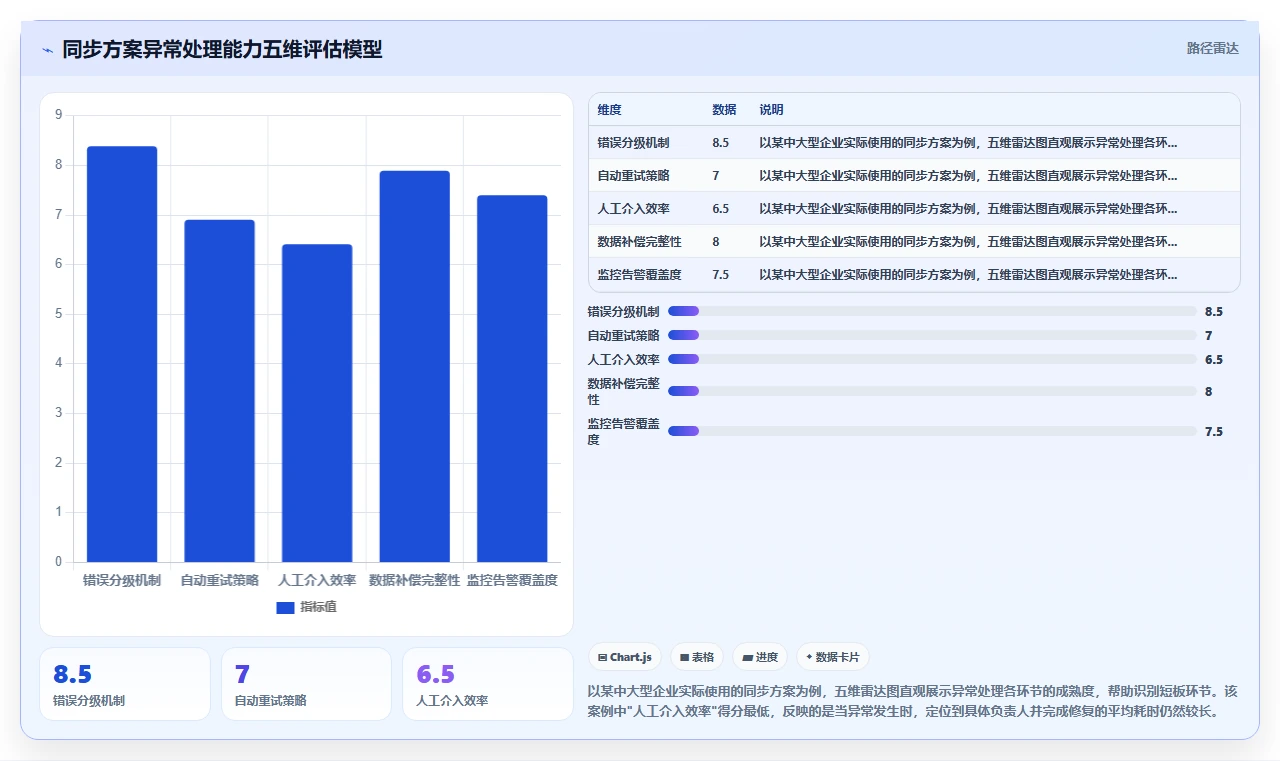Click the 6.5 value in table
This screenshot has height=761, width=1280.
[721, 209]
